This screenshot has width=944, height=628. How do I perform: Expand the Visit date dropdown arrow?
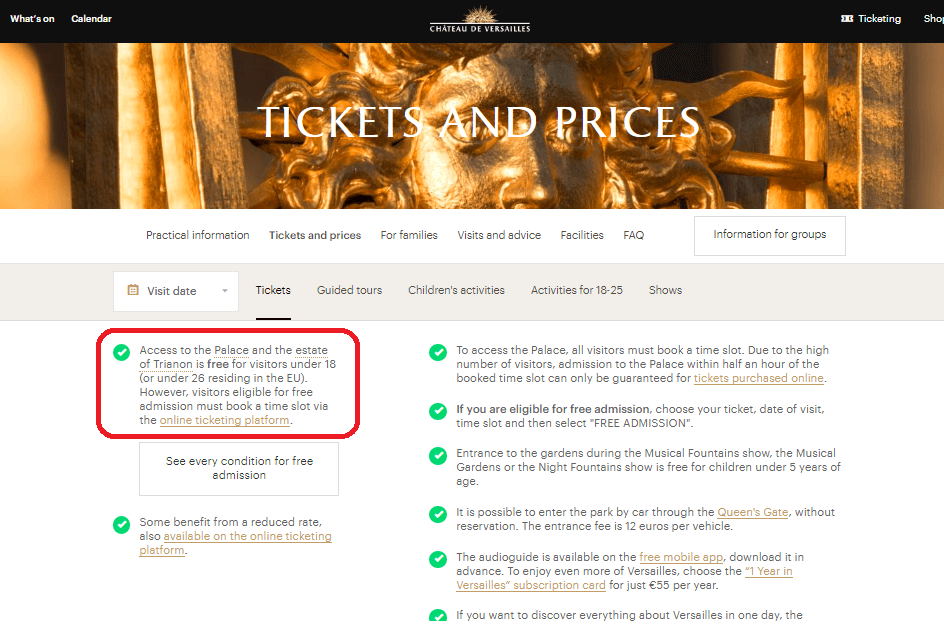tap(225, 291)
